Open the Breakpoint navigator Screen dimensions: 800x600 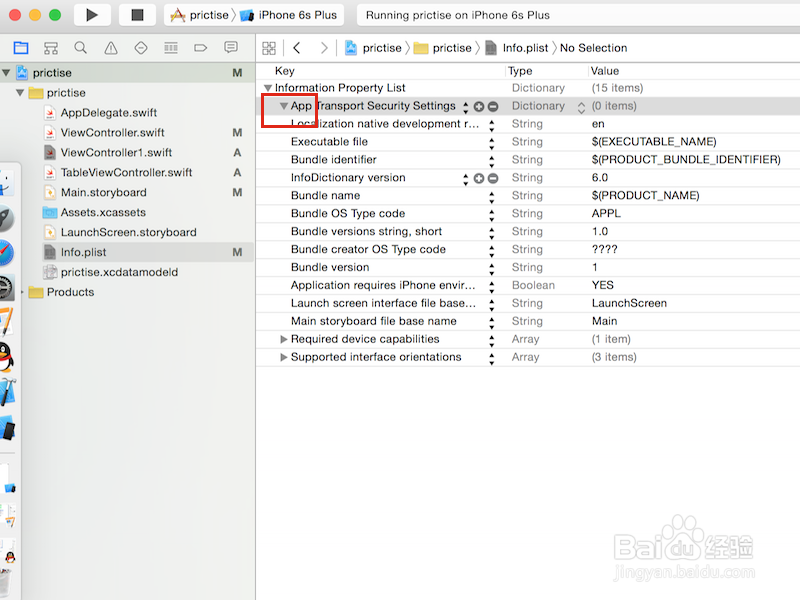[x=201, y=48]
